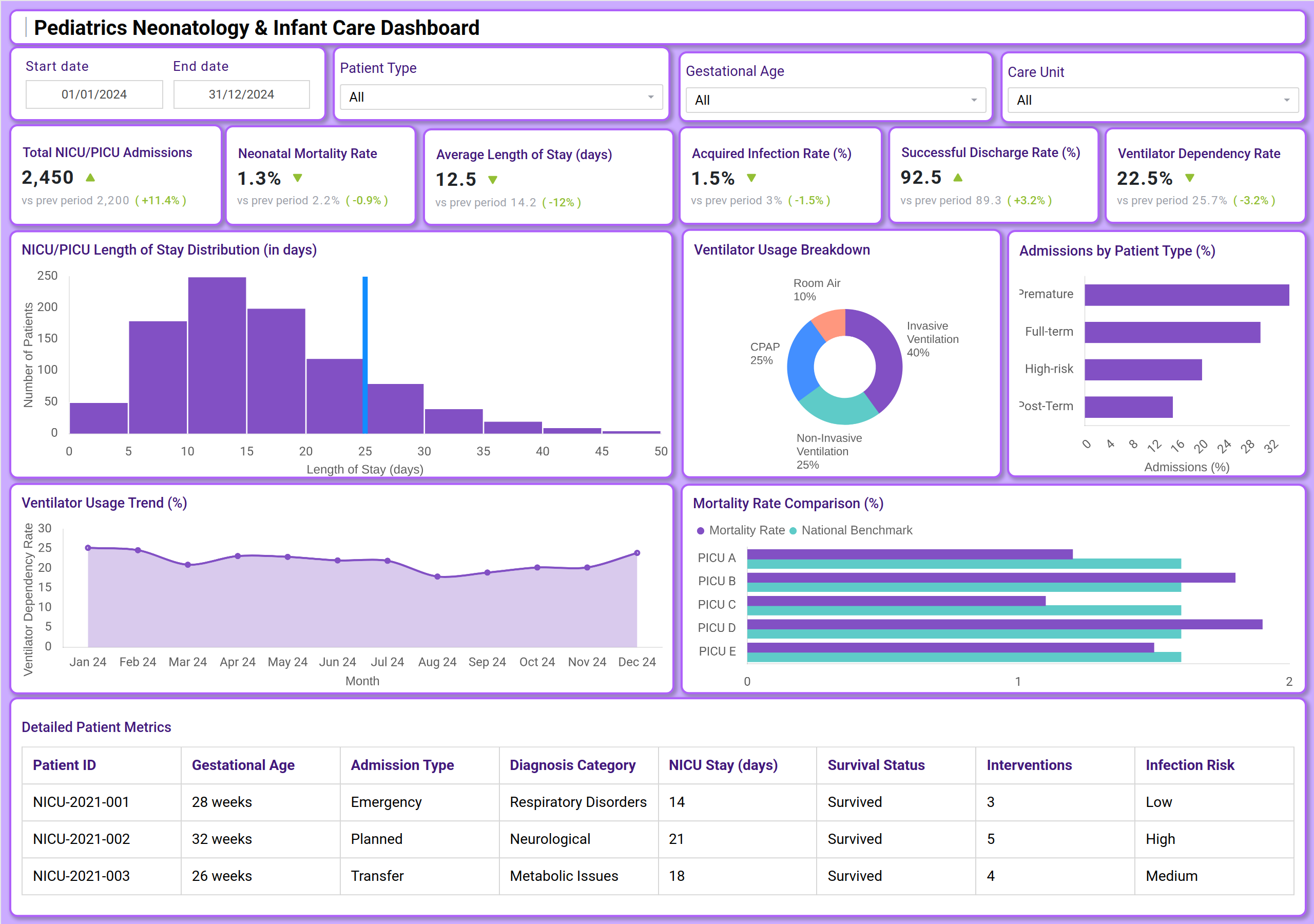Click the Post-Term admissions bar
The width and height of the screenshot is (1314, 924).
pyautogui.click(x=1129, y=407)
